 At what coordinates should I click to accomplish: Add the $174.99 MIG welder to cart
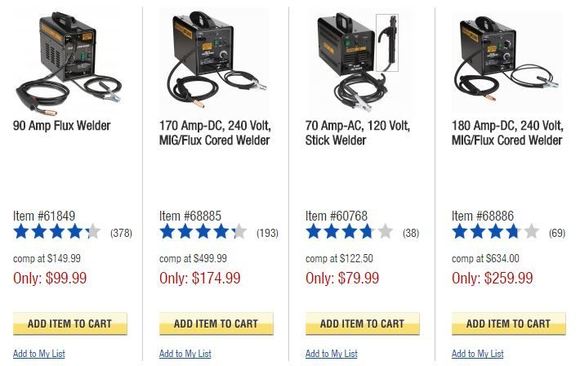[216, 324]
